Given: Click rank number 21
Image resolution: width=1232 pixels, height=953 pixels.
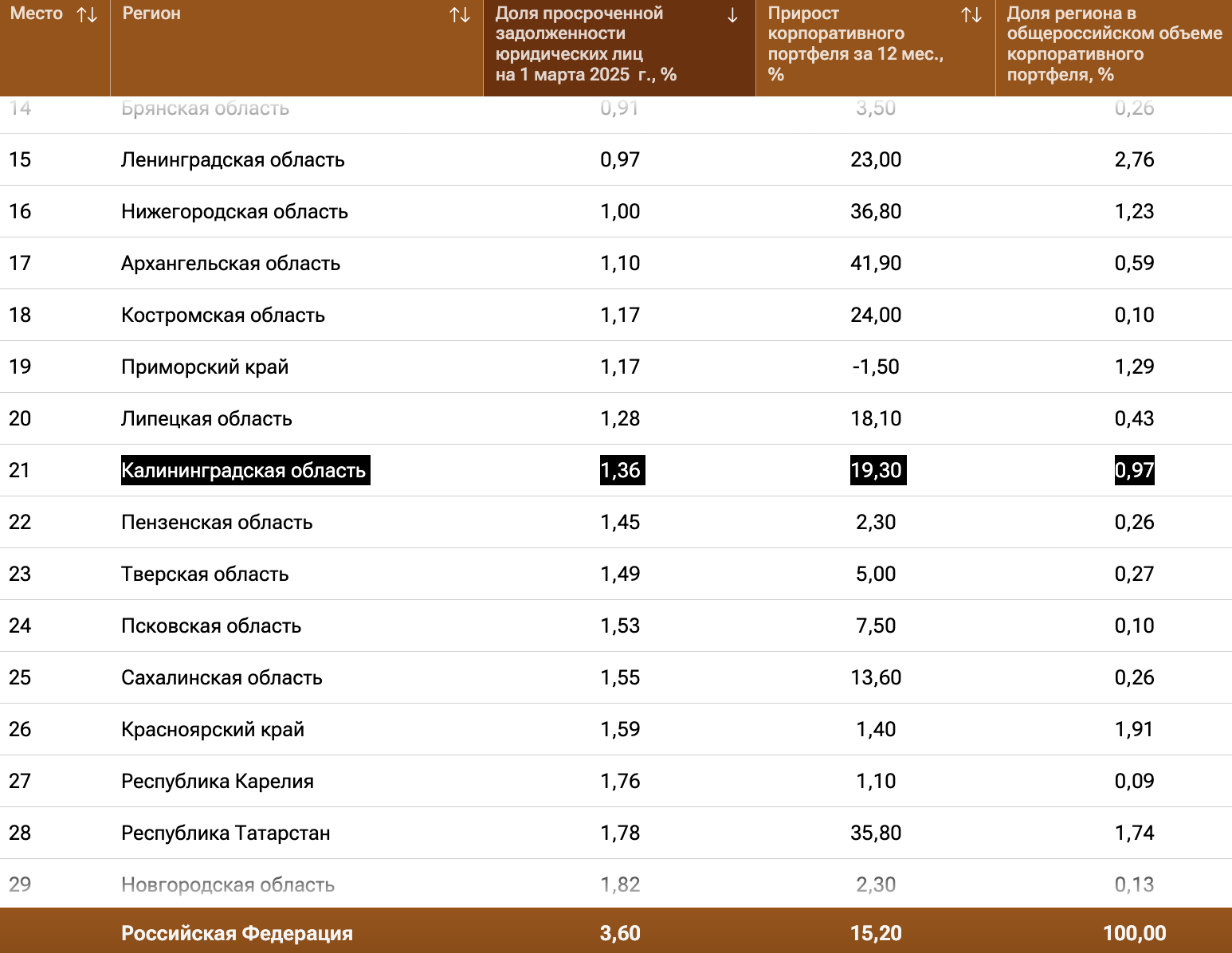Looking at the screenshot, I should [x=20, y=470].
